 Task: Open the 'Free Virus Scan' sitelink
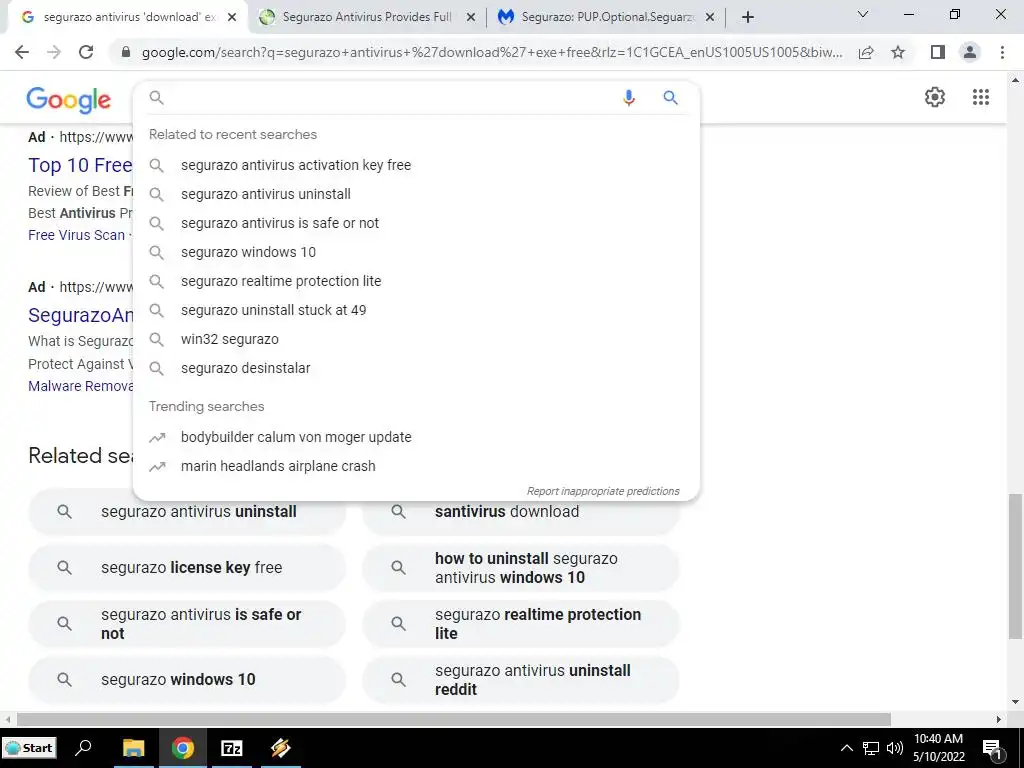[76, 235]
